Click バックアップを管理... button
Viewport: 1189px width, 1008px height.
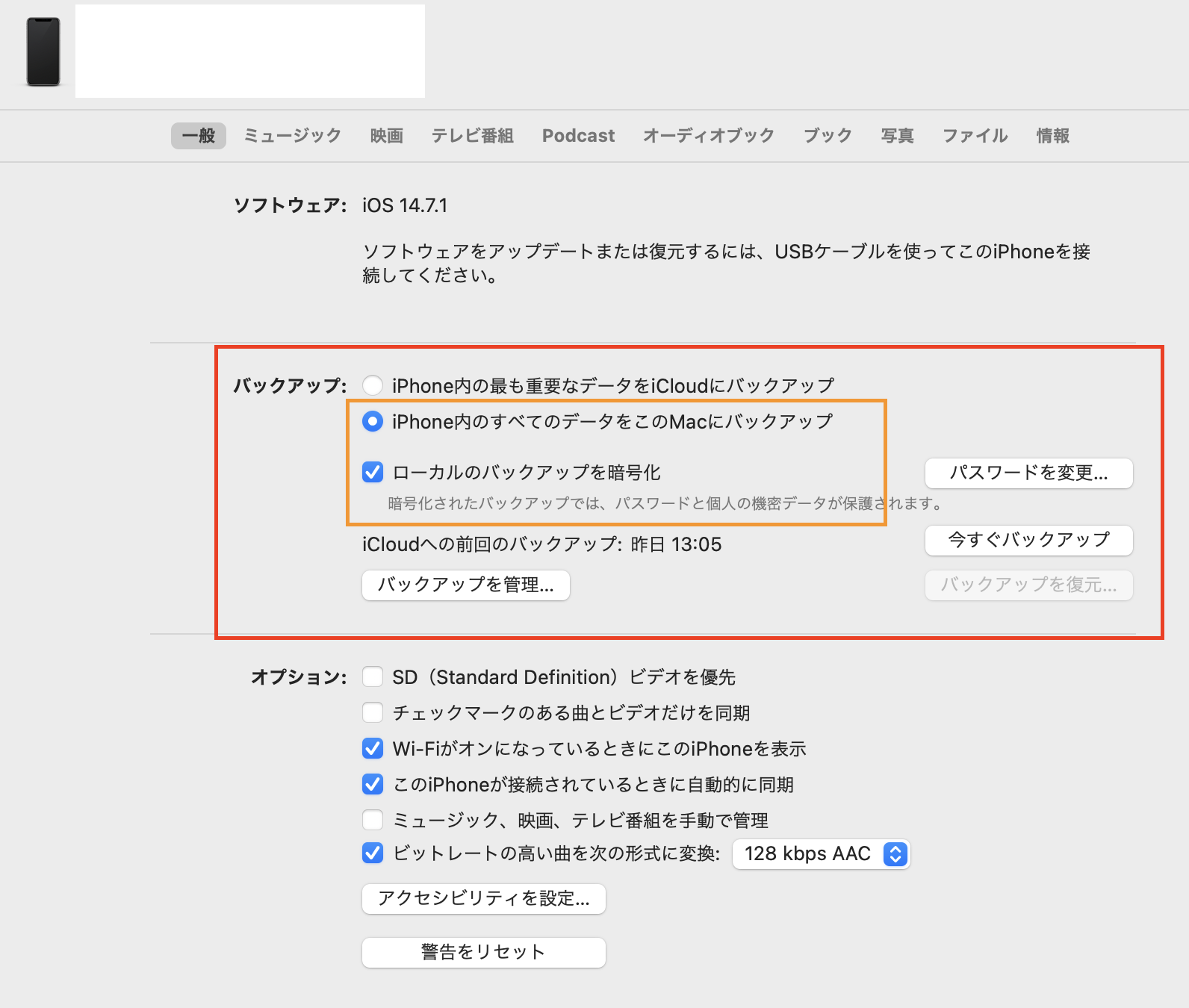pyautogui.click(x=466, y=585)
